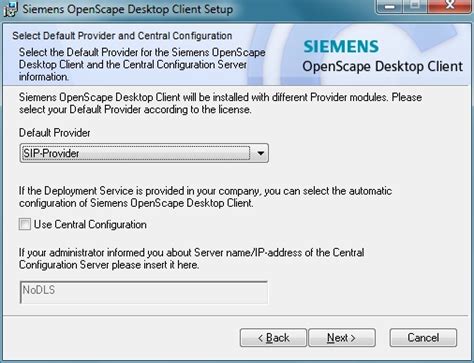Proceed with the Next button

[342, 338]
